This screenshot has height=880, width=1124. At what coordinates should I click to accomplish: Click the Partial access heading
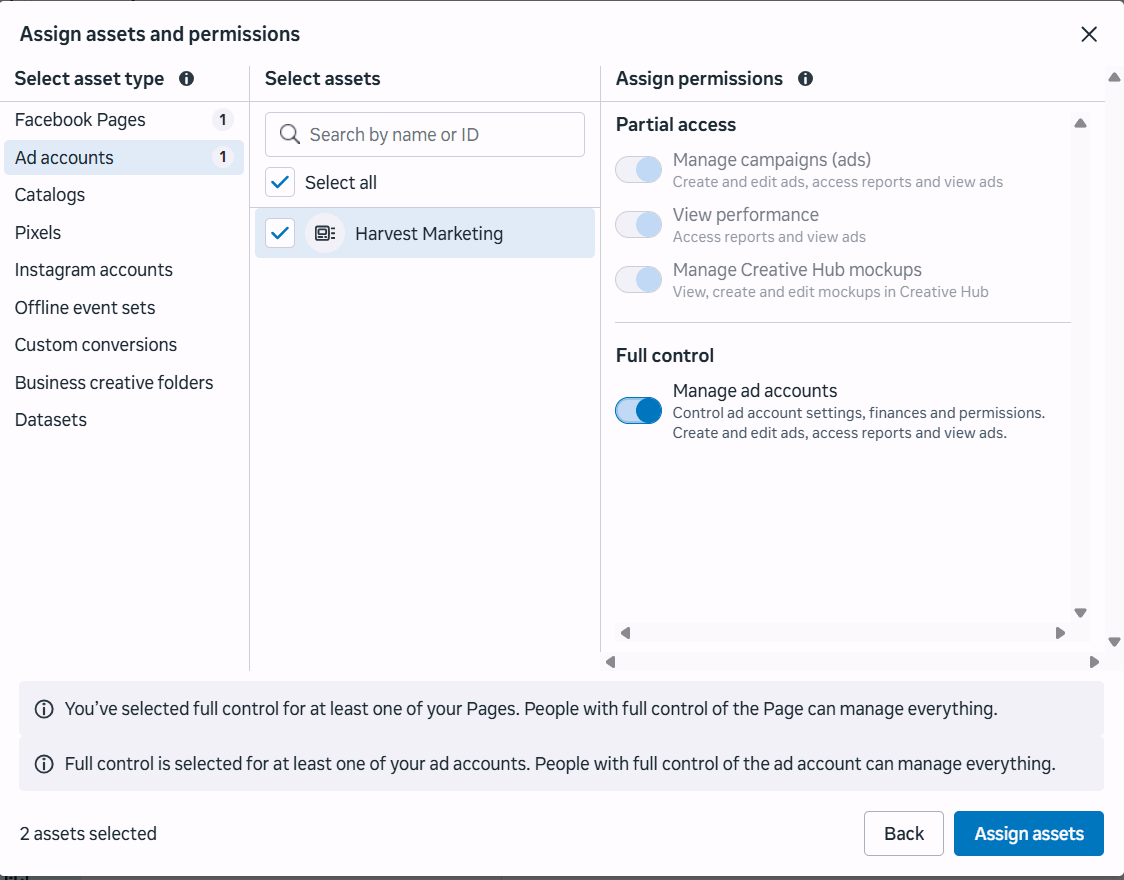675,125
